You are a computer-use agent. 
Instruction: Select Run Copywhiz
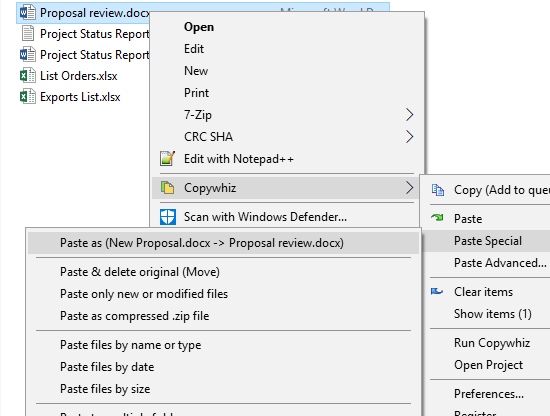(x=486, y=343)
